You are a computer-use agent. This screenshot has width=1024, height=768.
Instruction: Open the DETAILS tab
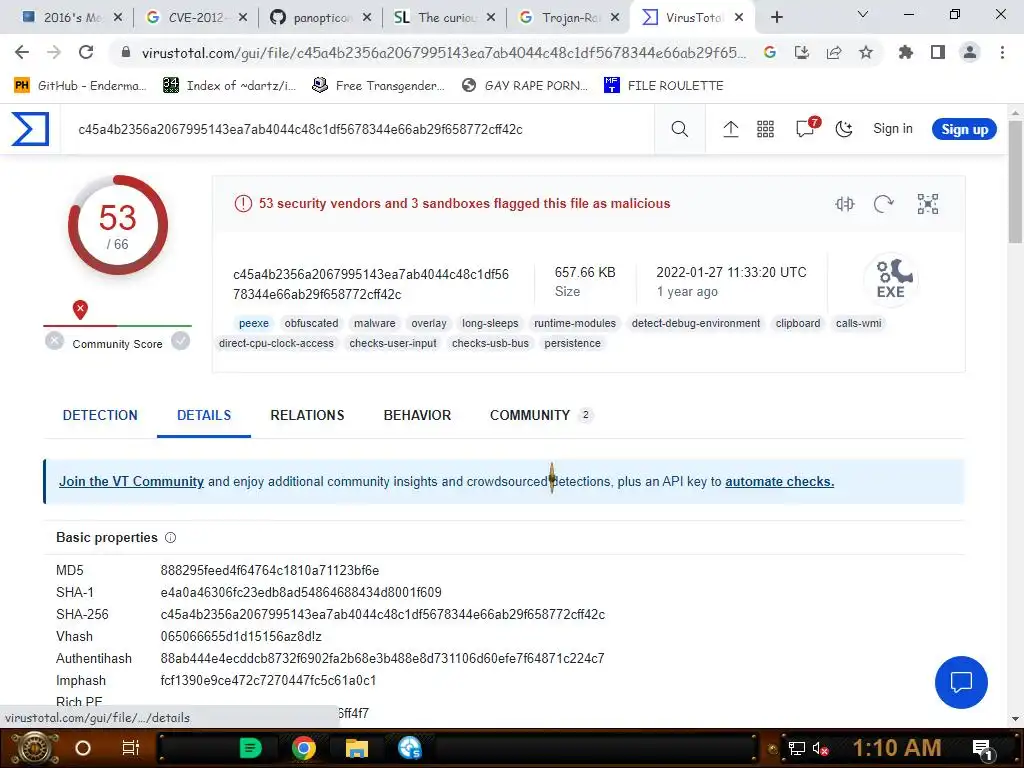pos(204,415)
